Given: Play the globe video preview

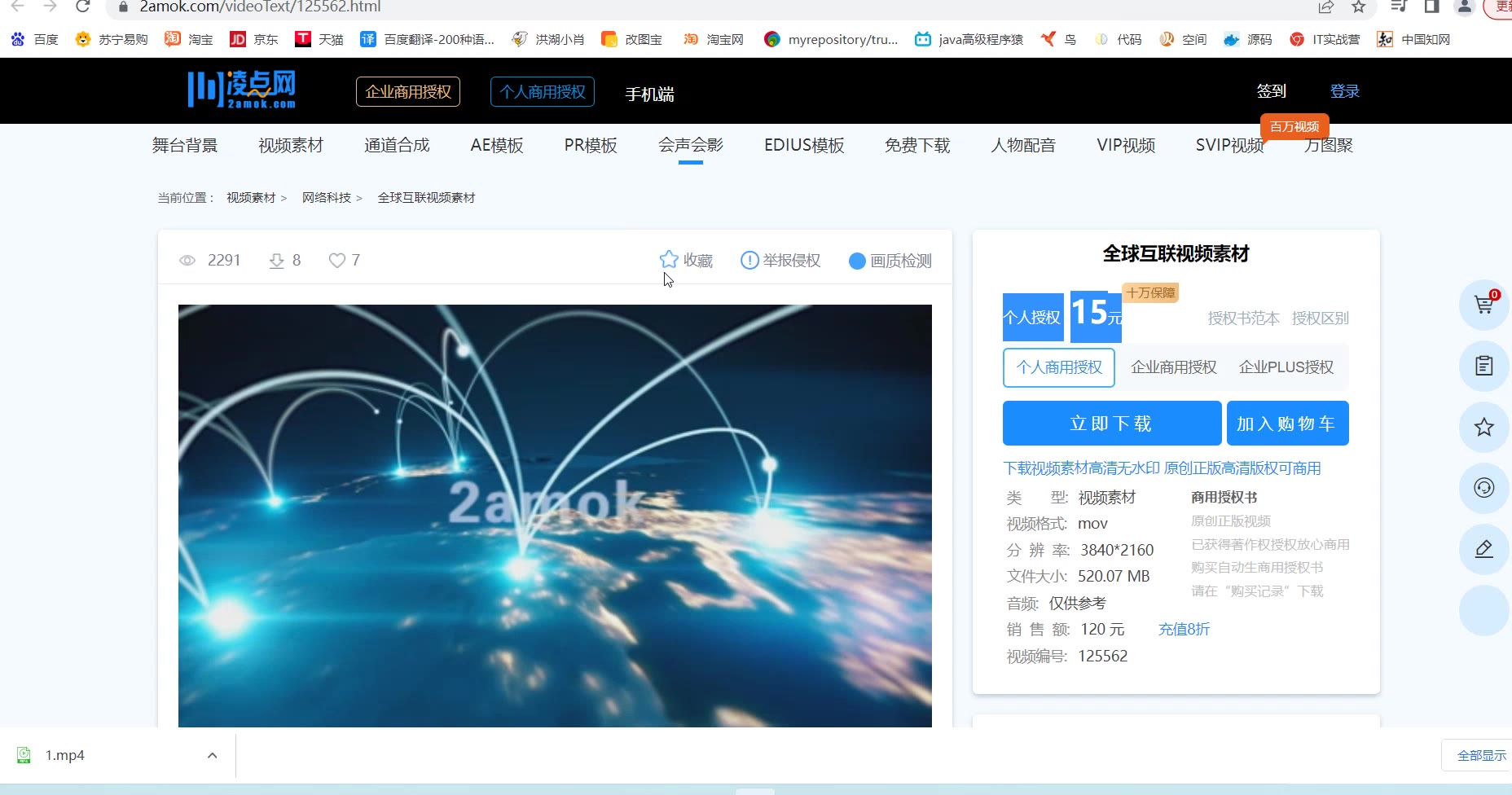Looking at the screenshot, I should (x=555, y=516).
